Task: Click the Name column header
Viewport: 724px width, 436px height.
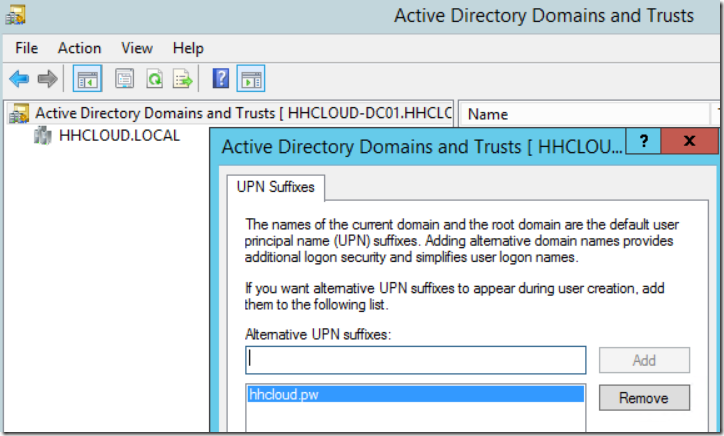Action: [584, 114]
